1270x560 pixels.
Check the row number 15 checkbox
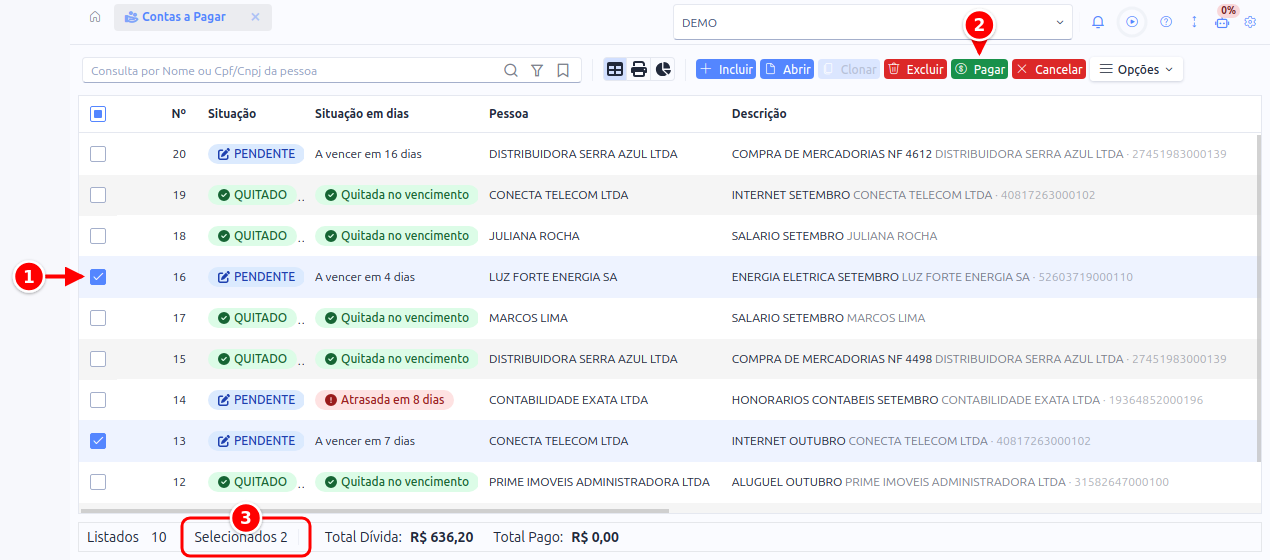coord(98,359)
